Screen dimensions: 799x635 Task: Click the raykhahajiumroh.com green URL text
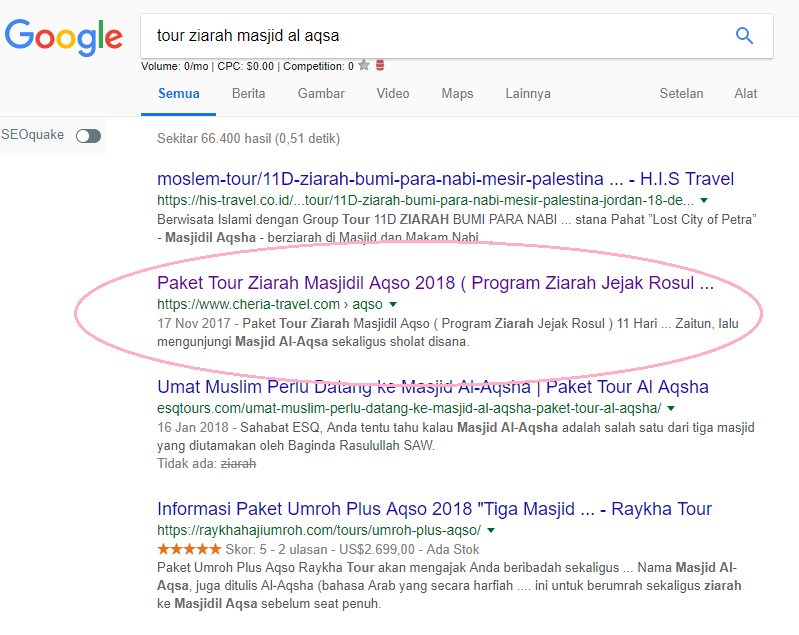(318, 530)
